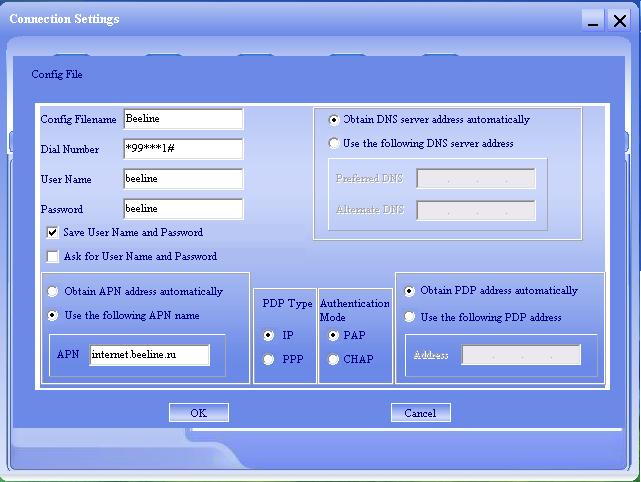Edit the APN text field
The width and height of the screenshot is (641, 482).
pyautogui.click(x=150, y=355)
